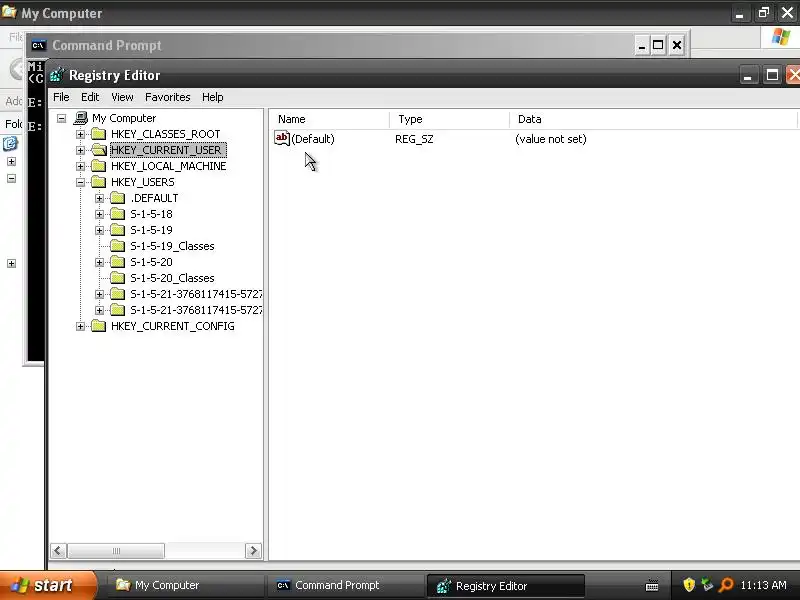Viewport: 800px width, 600px height.
Task: Open the View menu in Registry Editor
Action: click(122, 97)
